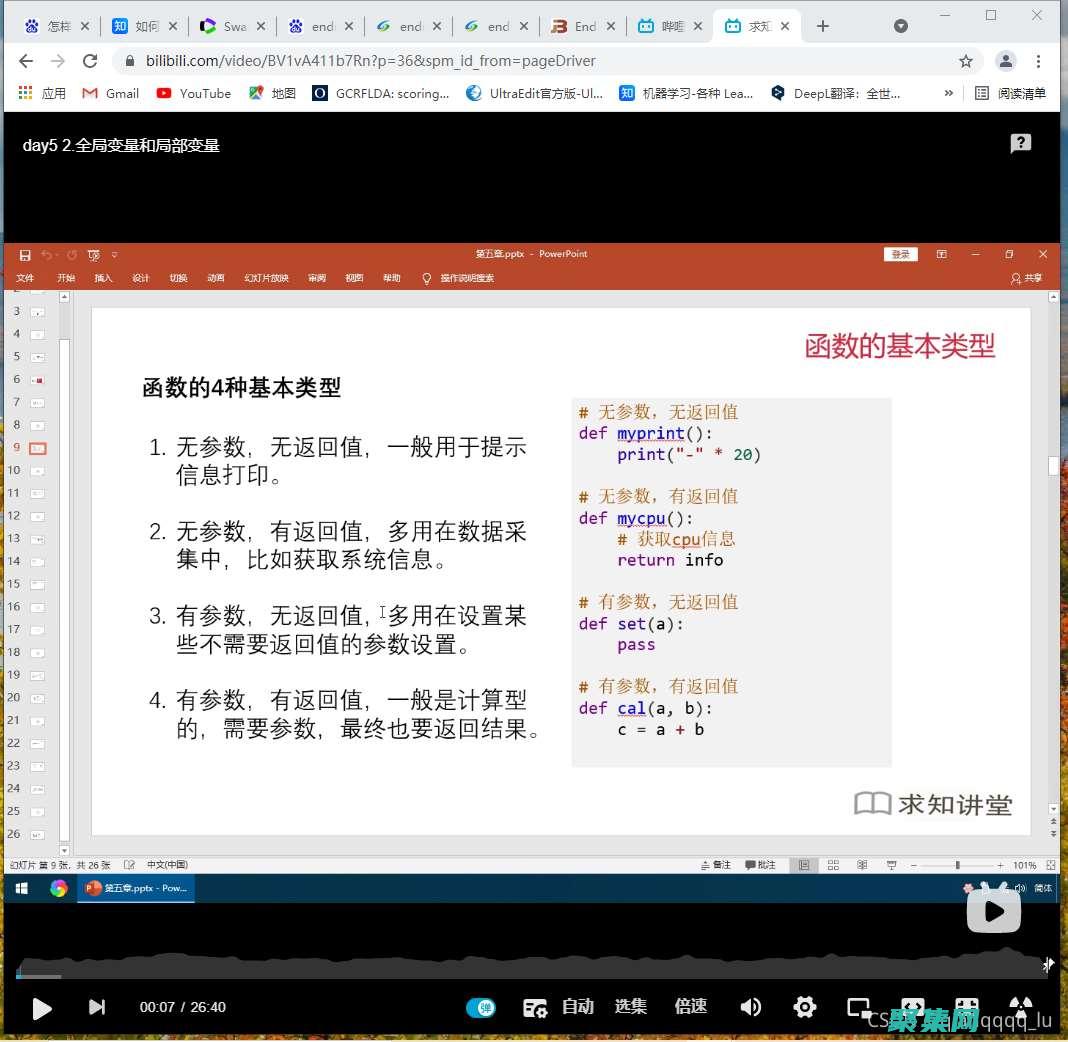The width and height of the screenshot is (1068, 1042).
Task: Open the 幻灯片放映 ribbon tab
Action: click(x=265, y=278)
